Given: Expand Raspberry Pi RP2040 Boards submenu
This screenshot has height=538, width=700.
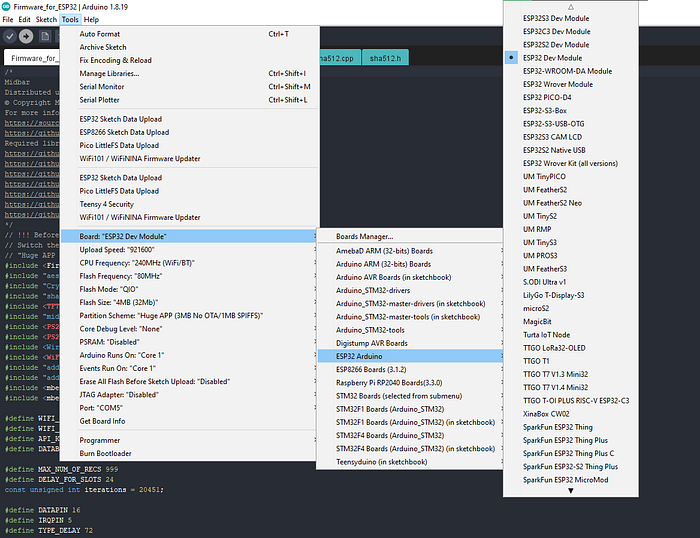Looking at the screenshot, I should [410, 383].
